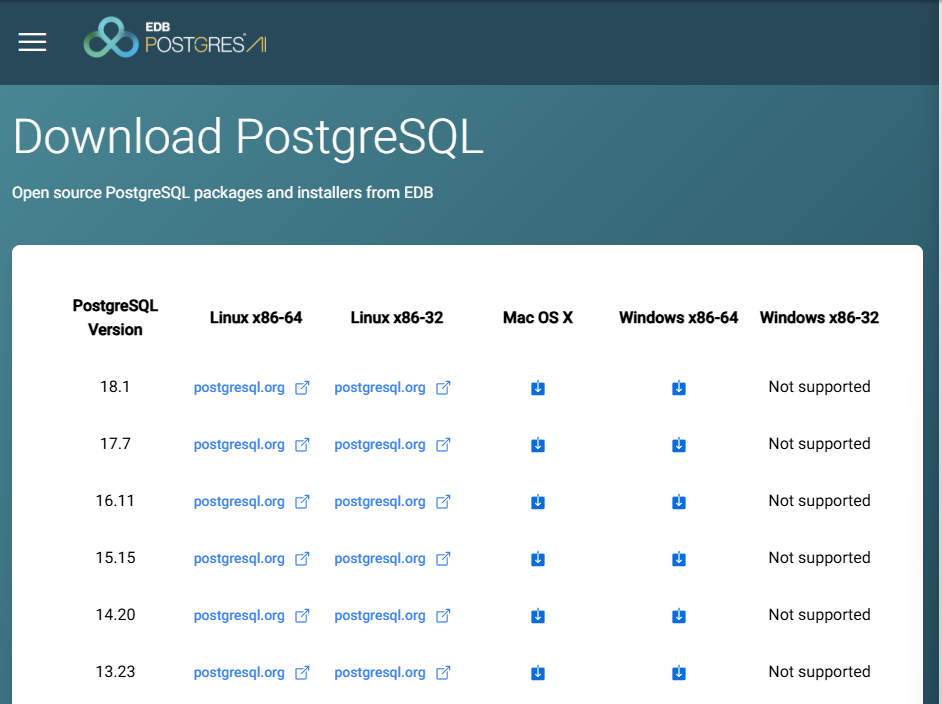Download PostgreSQL 14.20 for Mac OS X
The height and width of the screenshot is (704, 942).
(x=538, y=616)
